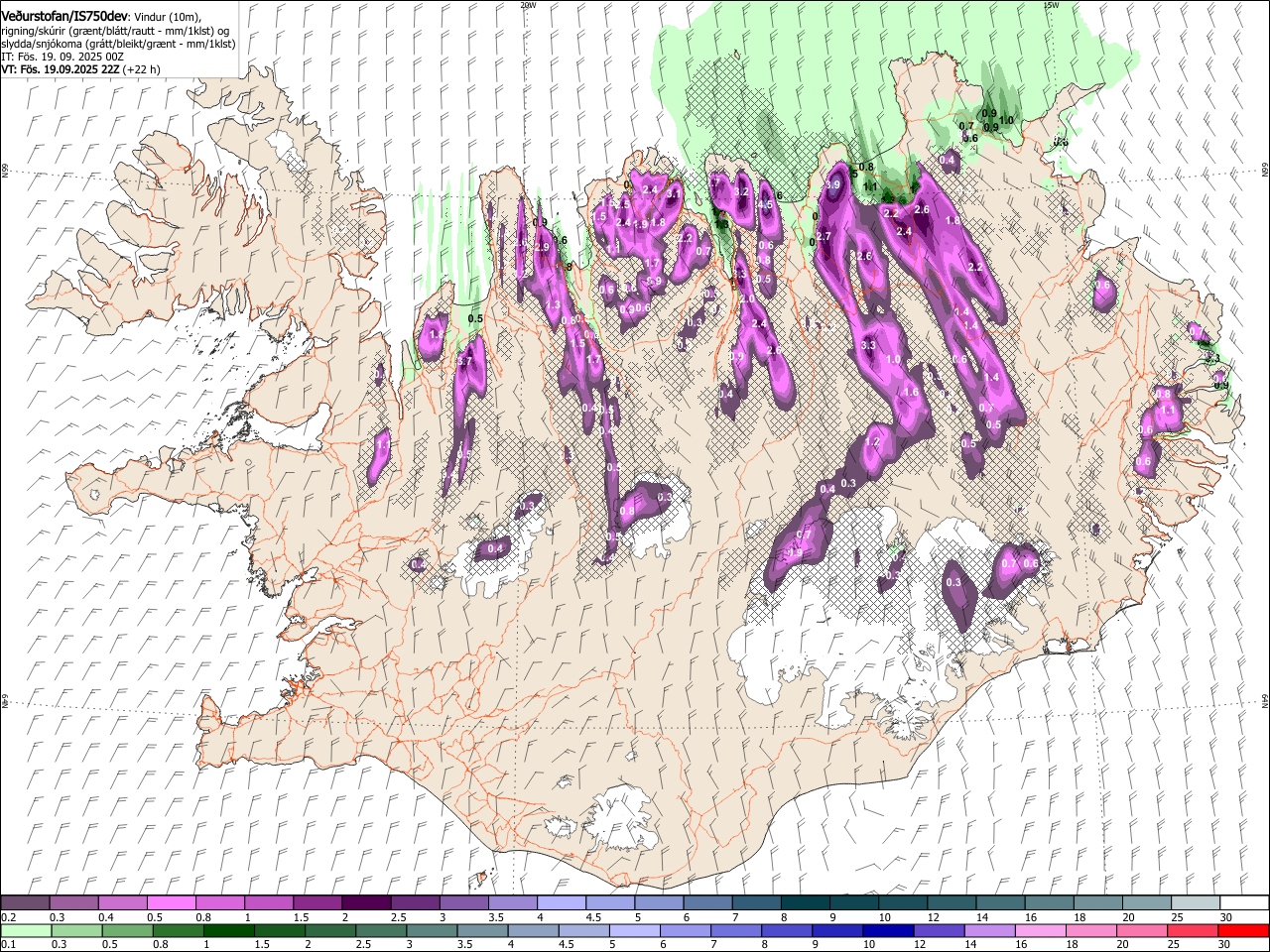Click the upper scale swatch between 0.5 and 0.8

(172, 903)
